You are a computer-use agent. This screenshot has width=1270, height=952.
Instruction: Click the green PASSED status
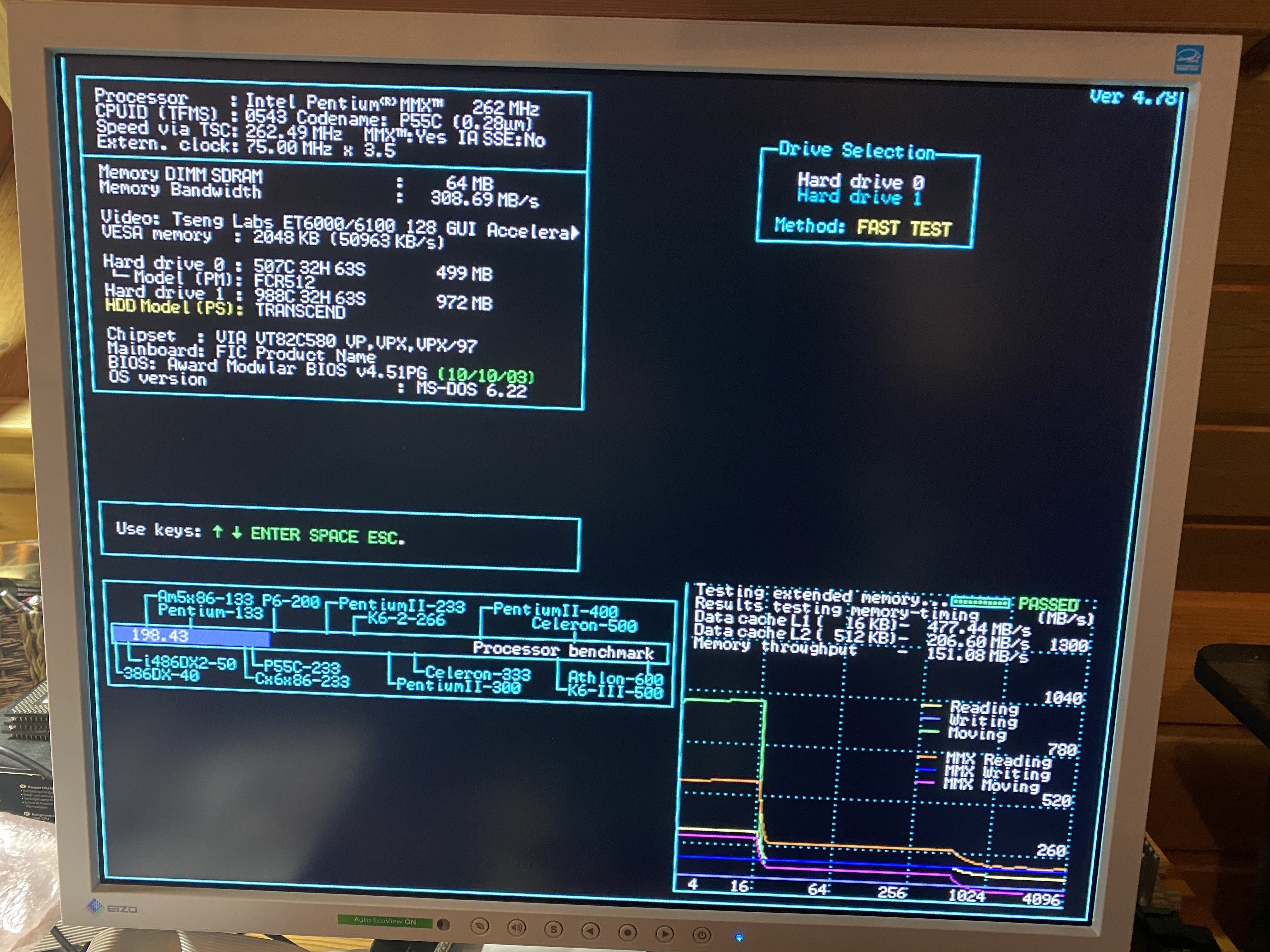[x=1048, y=604]
